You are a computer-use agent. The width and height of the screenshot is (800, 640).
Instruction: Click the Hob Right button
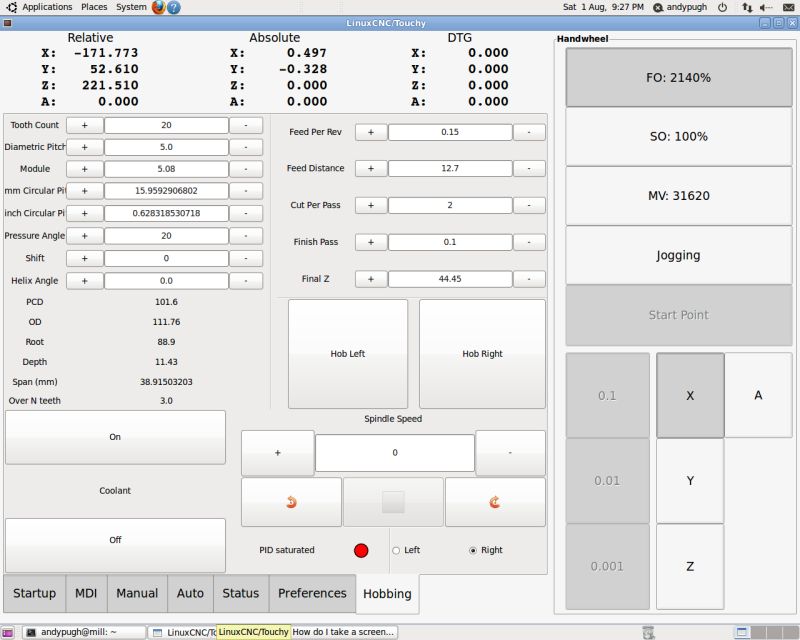(x=482, y=353)
